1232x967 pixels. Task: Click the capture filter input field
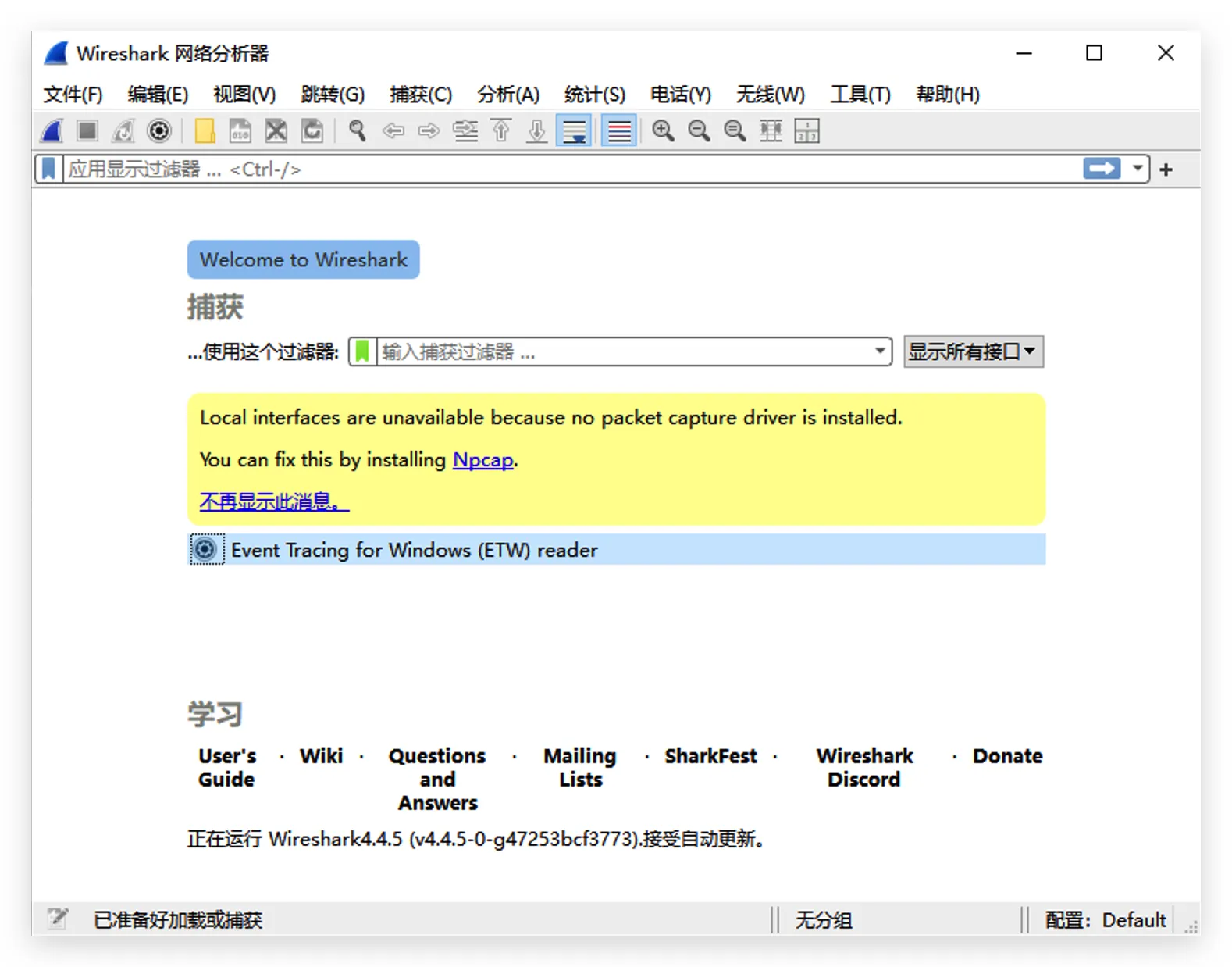pos(623,351)
